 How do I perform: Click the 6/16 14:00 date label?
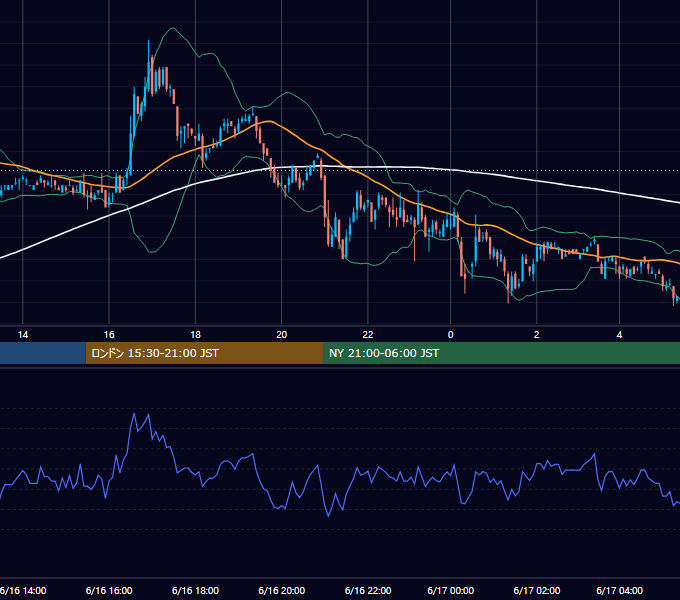[x=23, y=590]
